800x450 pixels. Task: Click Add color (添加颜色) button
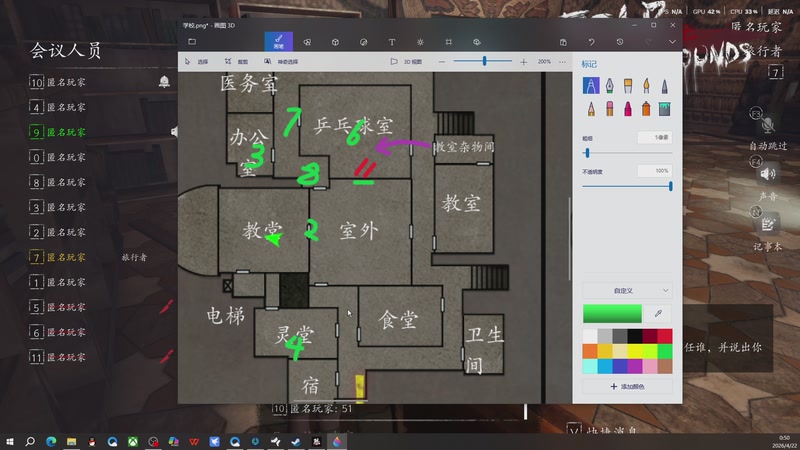(627, 387)
